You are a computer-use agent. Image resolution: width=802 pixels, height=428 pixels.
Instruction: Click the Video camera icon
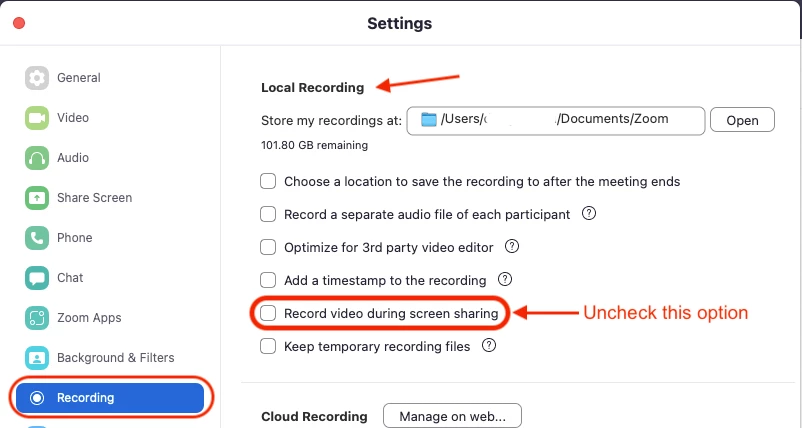37,118
